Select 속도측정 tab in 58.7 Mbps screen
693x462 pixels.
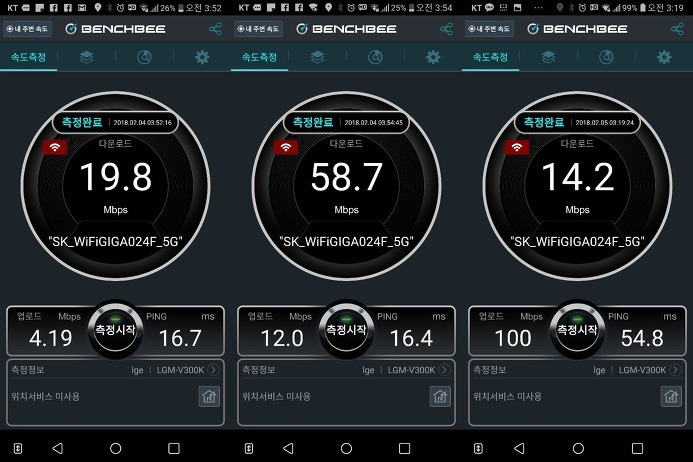(259, 57)
